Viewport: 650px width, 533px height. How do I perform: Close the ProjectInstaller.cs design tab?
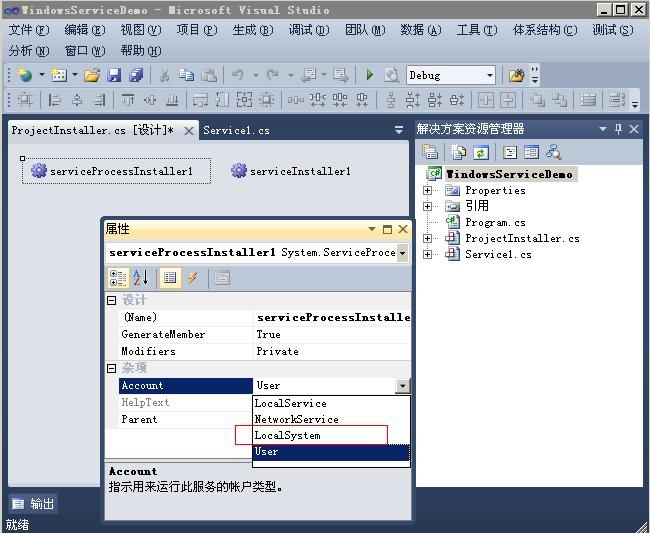pyautogui.click(x=189, y=131)
